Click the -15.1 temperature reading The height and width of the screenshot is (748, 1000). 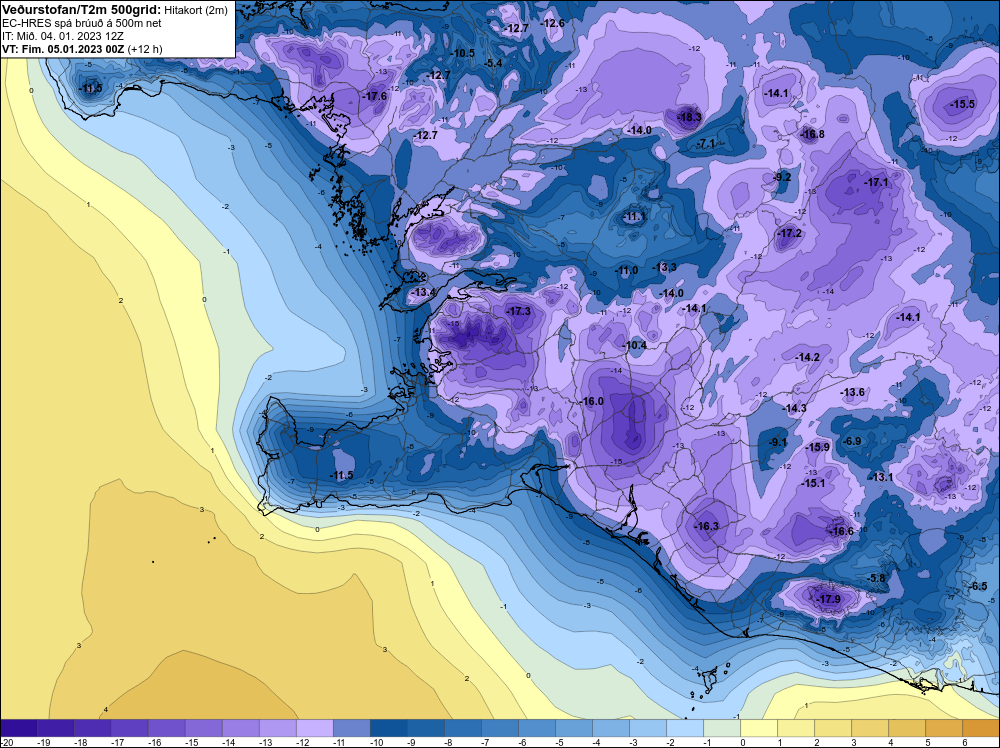click(x=813, y=483)
